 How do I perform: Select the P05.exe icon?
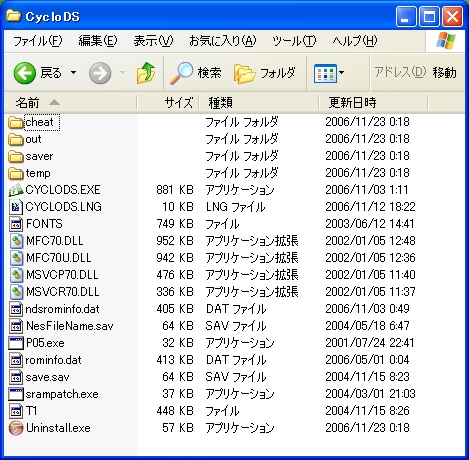[16, 343]
